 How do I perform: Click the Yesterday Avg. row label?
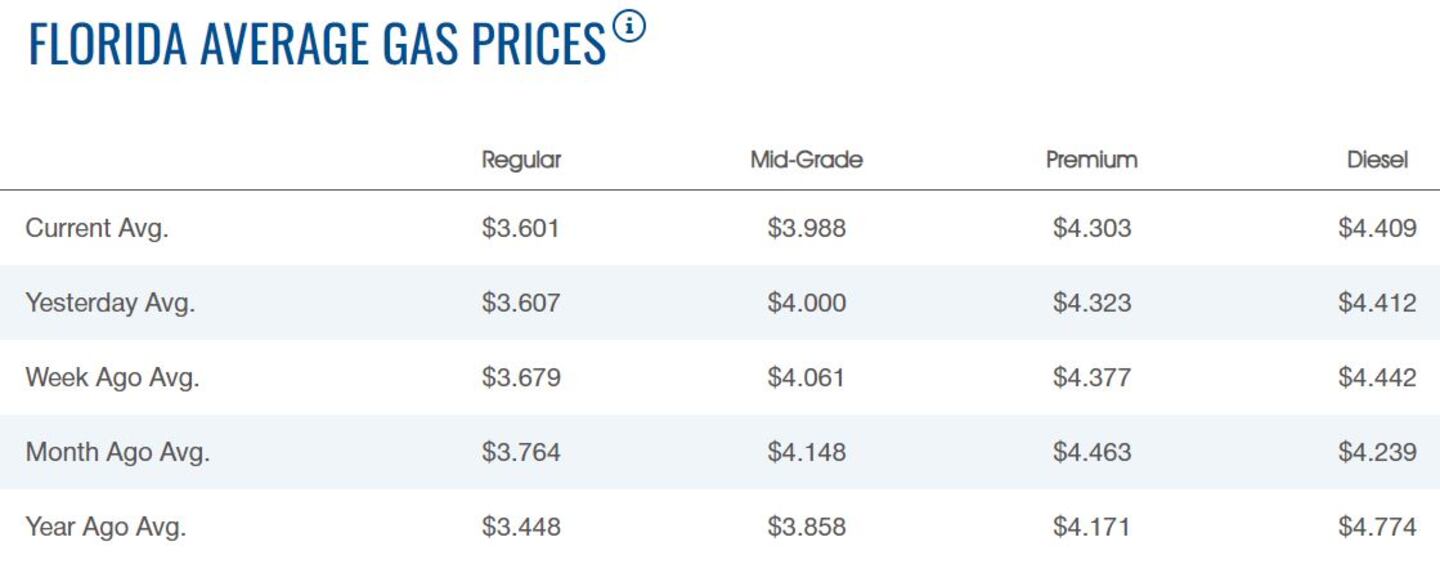point(110,303)
